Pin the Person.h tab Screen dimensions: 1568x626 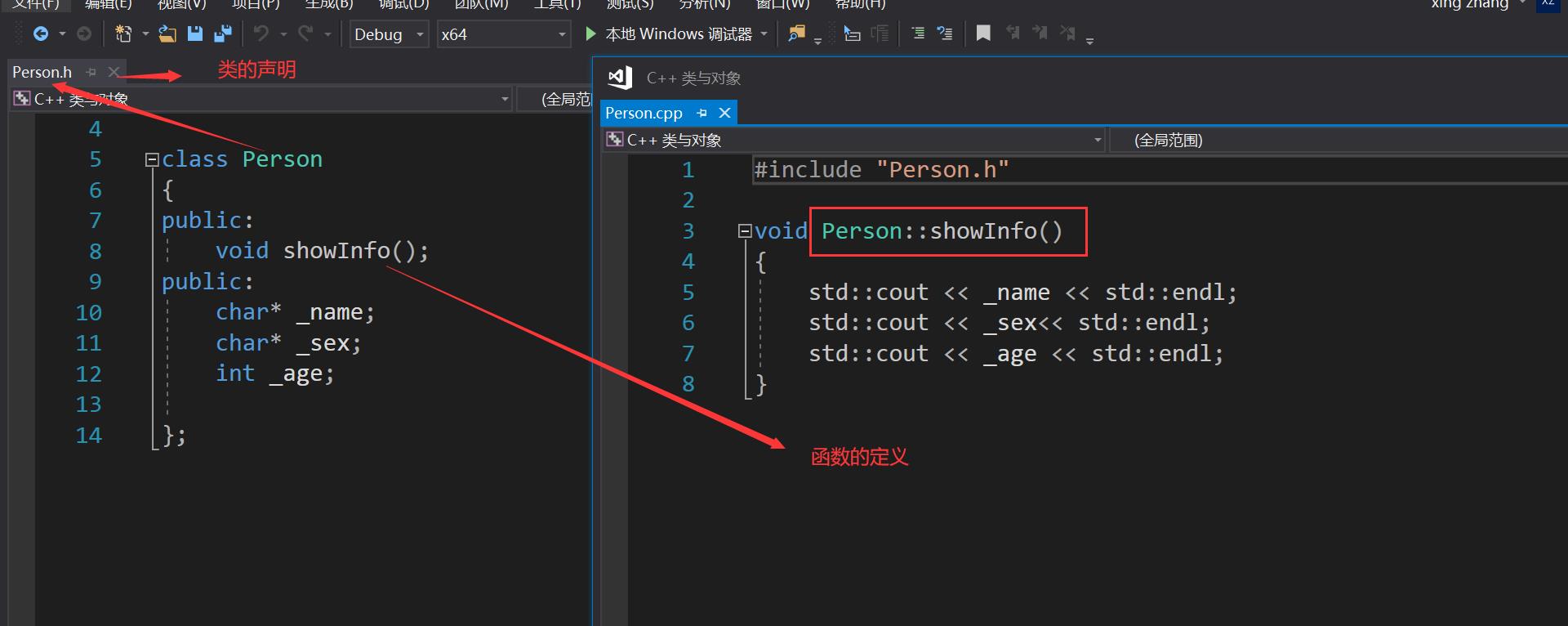91,72
